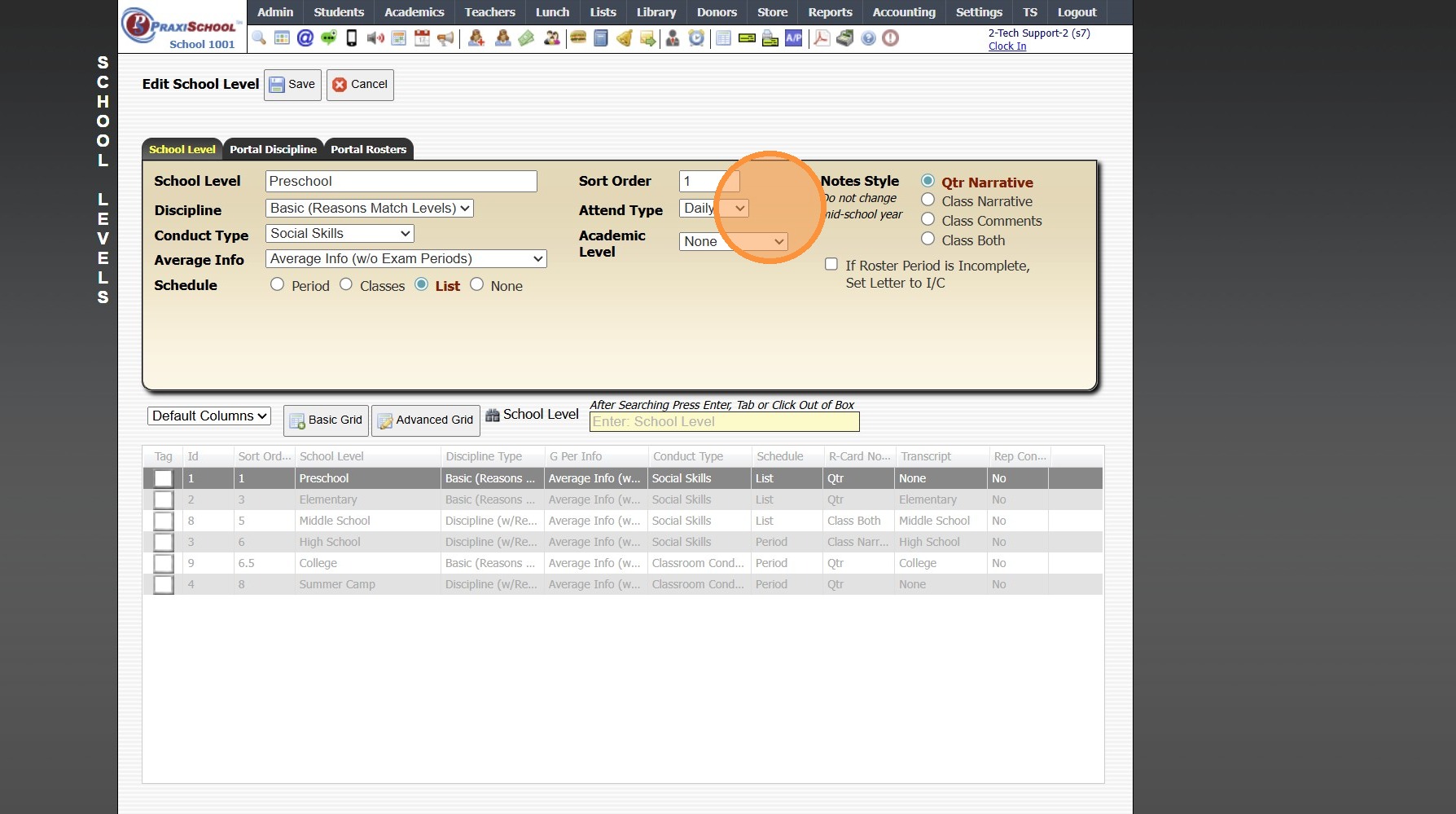
Task: Open the Discipline dropdown
Action: coord(370,209)
